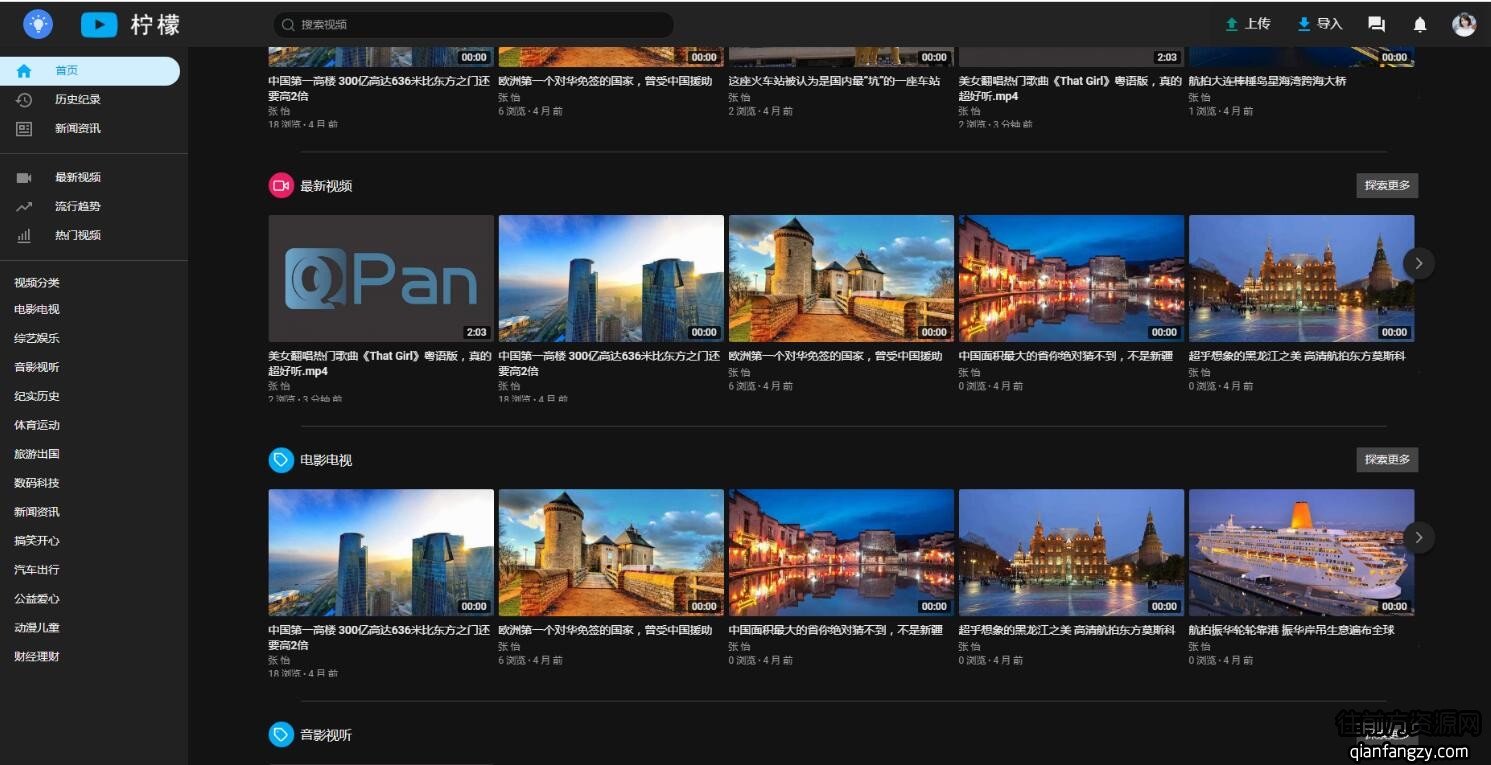Screen dimensions: 1491x765
Task: Click the blue tag icon of 音影视听
Action: coord(281,735)
